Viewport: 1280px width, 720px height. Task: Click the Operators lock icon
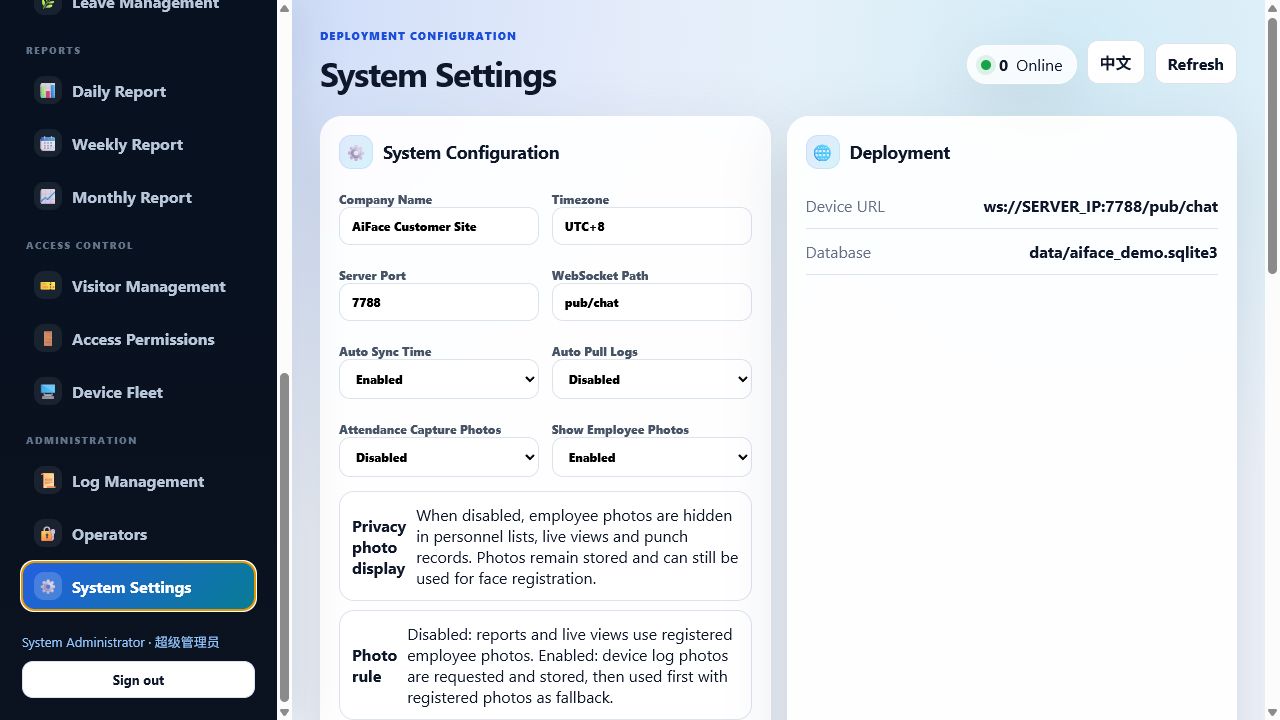coord(48,534)
